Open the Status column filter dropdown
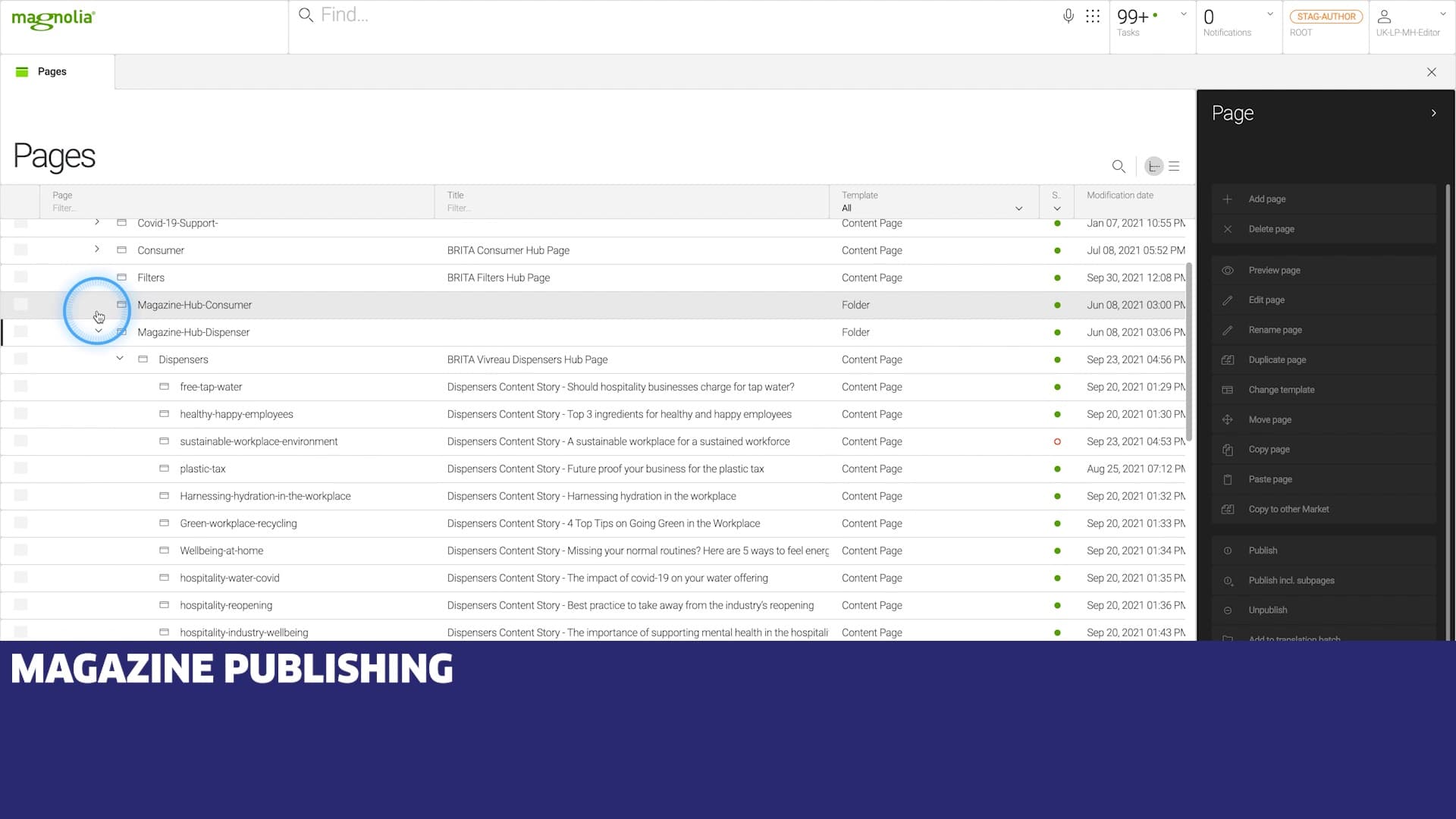This screenshot has height=819, width=1456. [x=1057, y=209]
